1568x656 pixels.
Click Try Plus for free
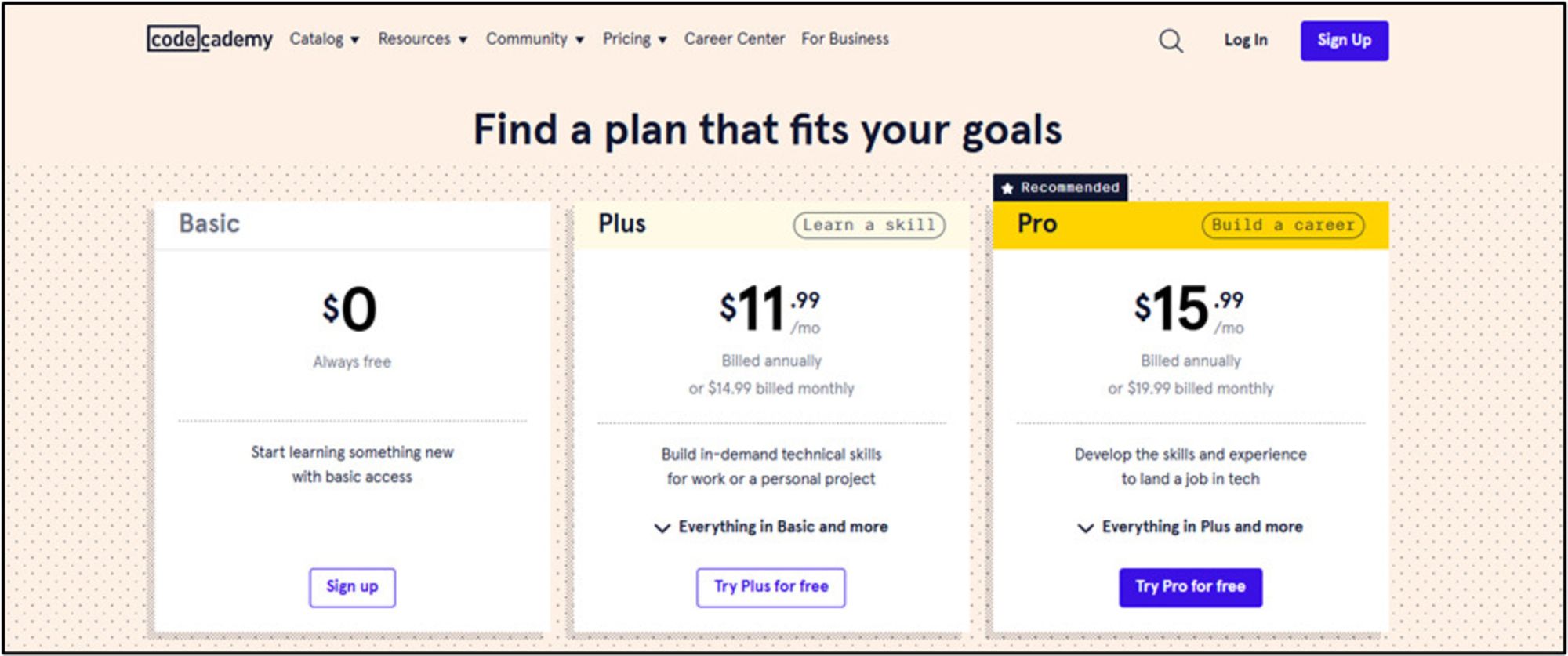click(x=771, y=587)
